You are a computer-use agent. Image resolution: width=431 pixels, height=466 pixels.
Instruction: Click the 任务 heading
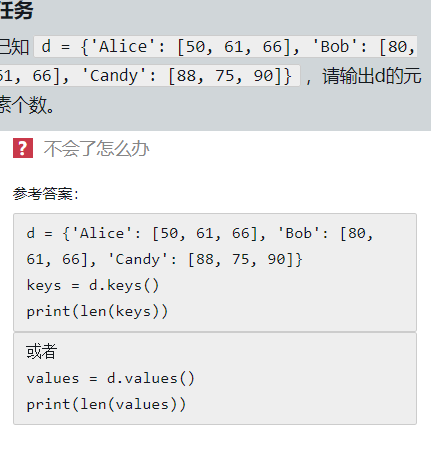pyautogui.click(x=17, y=10)
